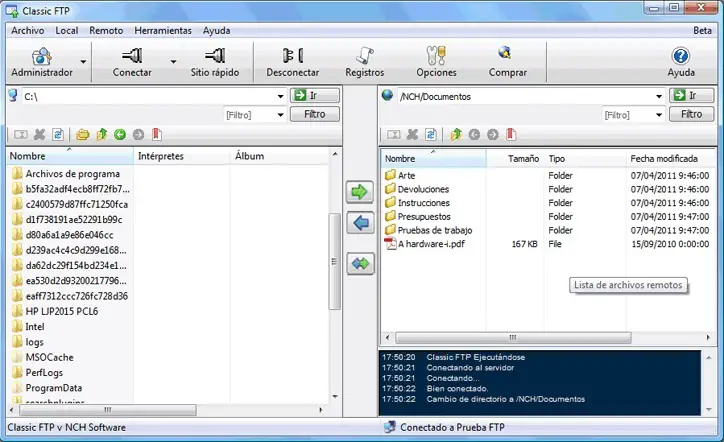Click the Conectar toolbar icon

tap(132, 56)
